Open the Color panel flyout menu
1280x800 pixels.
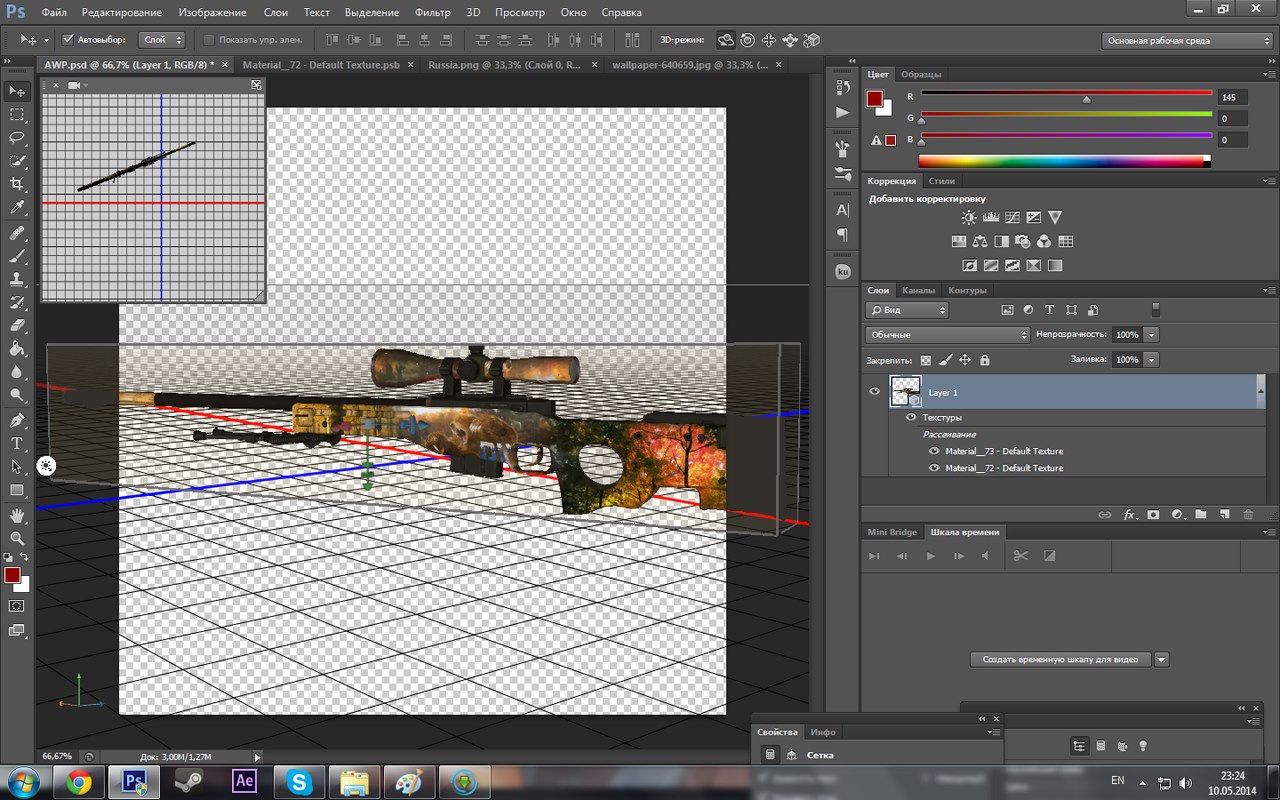pyautogui.click(x=1269, y=75)
